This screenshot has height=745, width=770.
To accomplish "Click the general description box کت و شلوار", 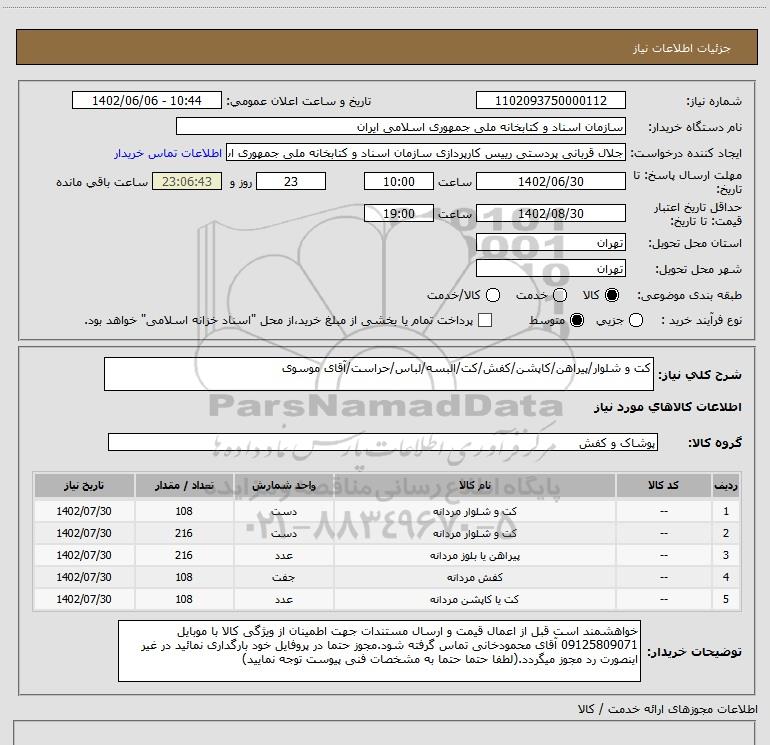I will pyautogui.click(x=379, y=374).
